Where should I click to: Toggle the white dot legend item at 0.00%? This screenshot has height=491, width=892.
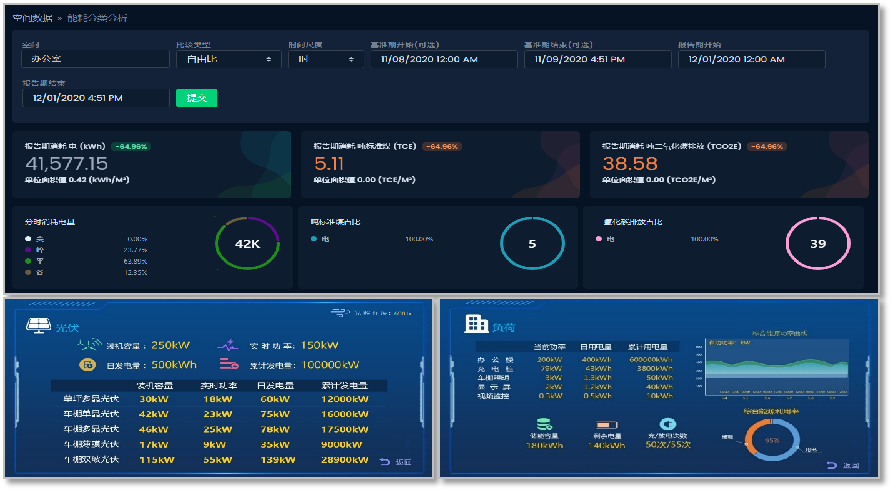tap(28, 238)
